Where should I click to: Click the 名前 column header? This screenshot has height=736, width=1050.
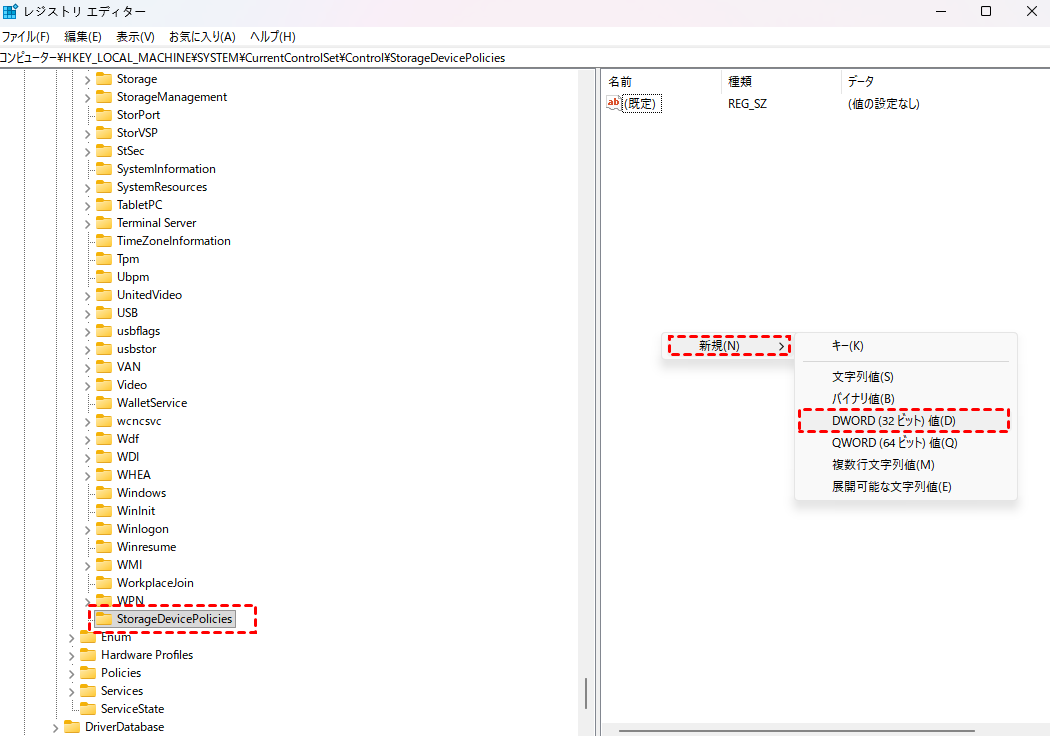point(620,81)
